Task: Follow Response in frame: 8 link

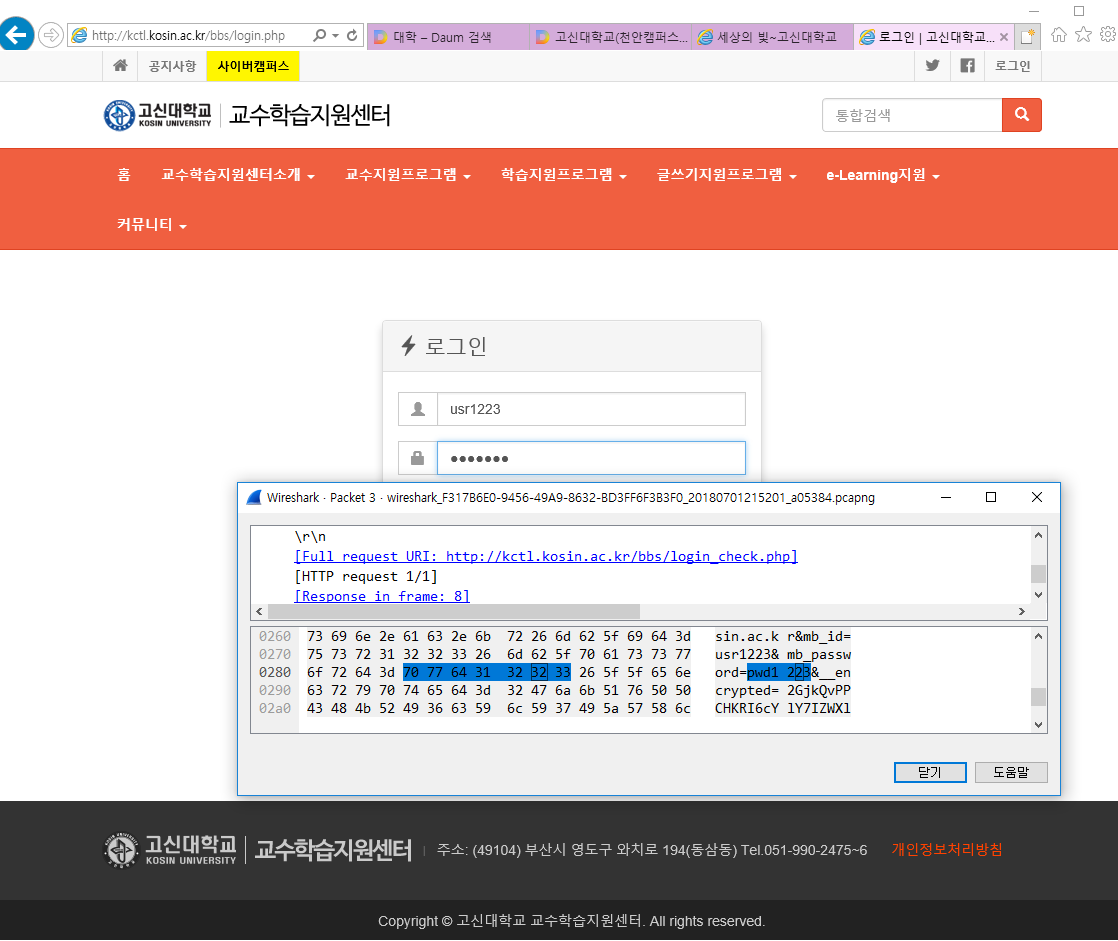Action: [x=382, y=596]
